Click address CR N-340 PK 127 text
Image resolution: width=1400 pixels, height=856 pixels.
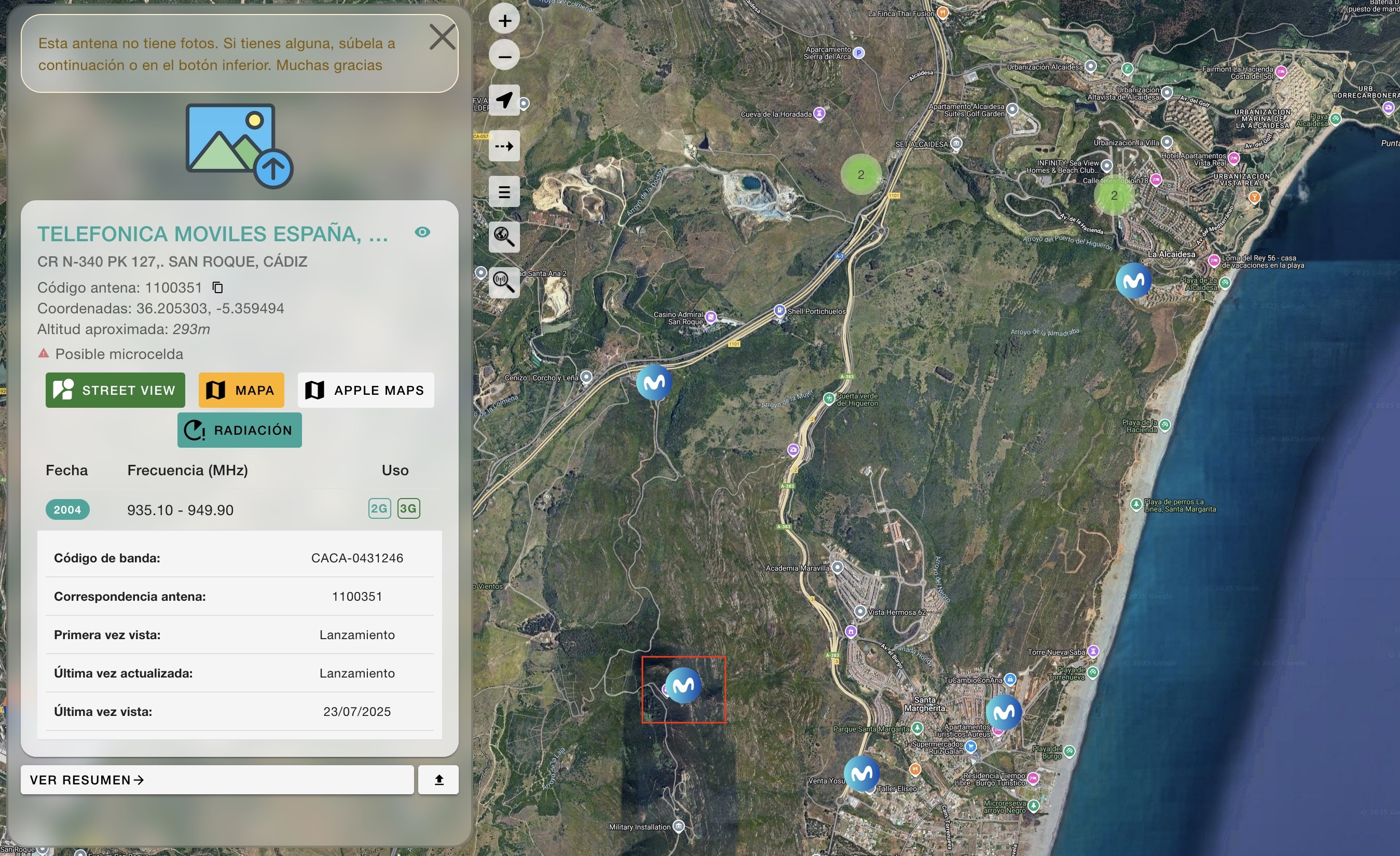[172, 262]
